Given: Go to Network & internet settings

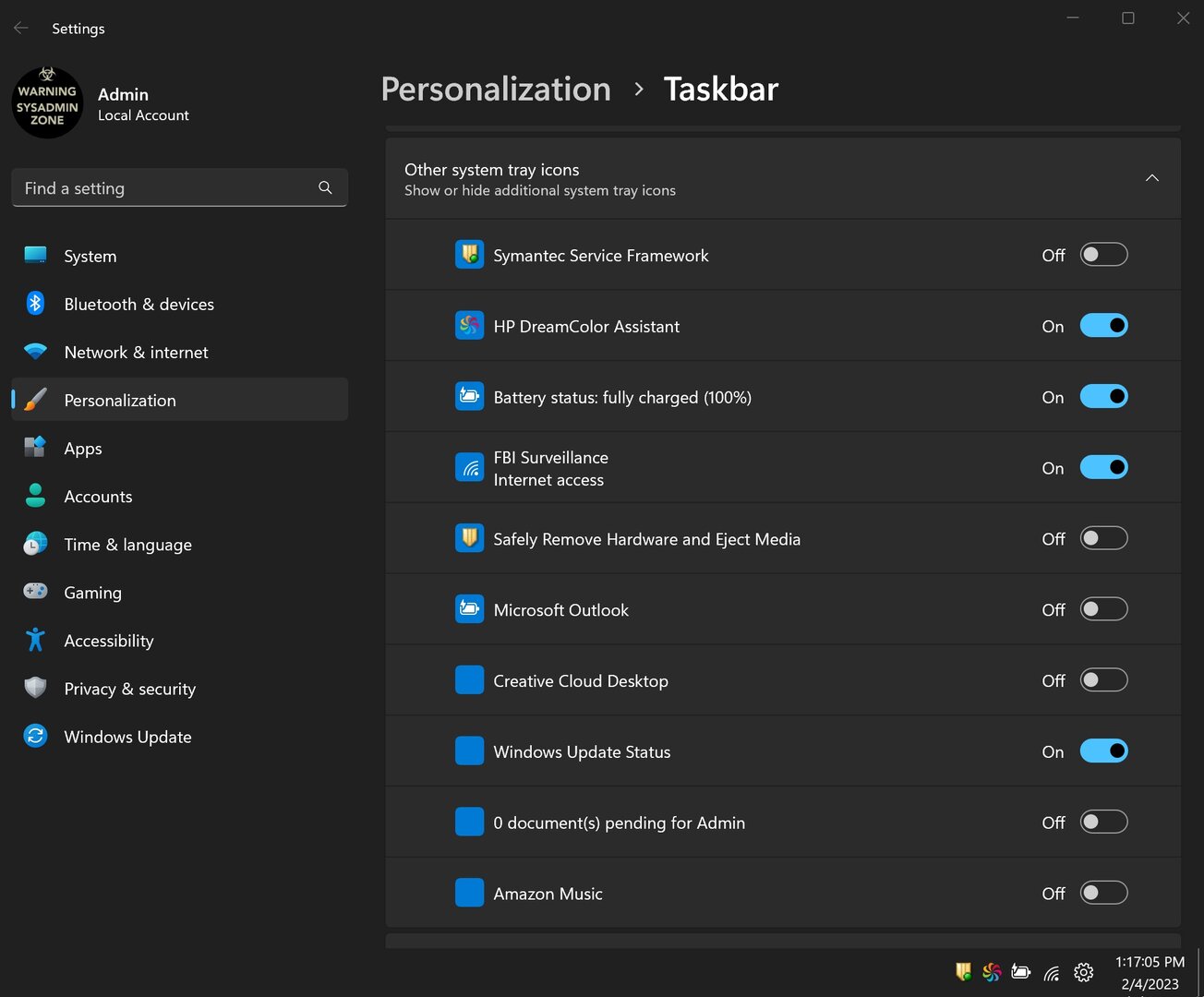Looking at the screenshot, I should tap(180, 352).
